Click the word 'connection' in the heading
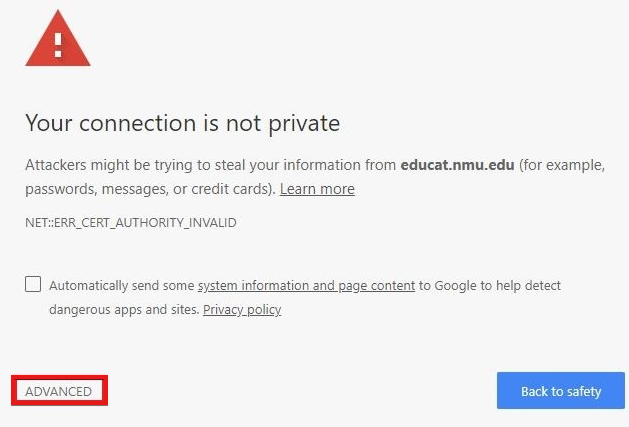629x427 pixels. coord(137,123)
